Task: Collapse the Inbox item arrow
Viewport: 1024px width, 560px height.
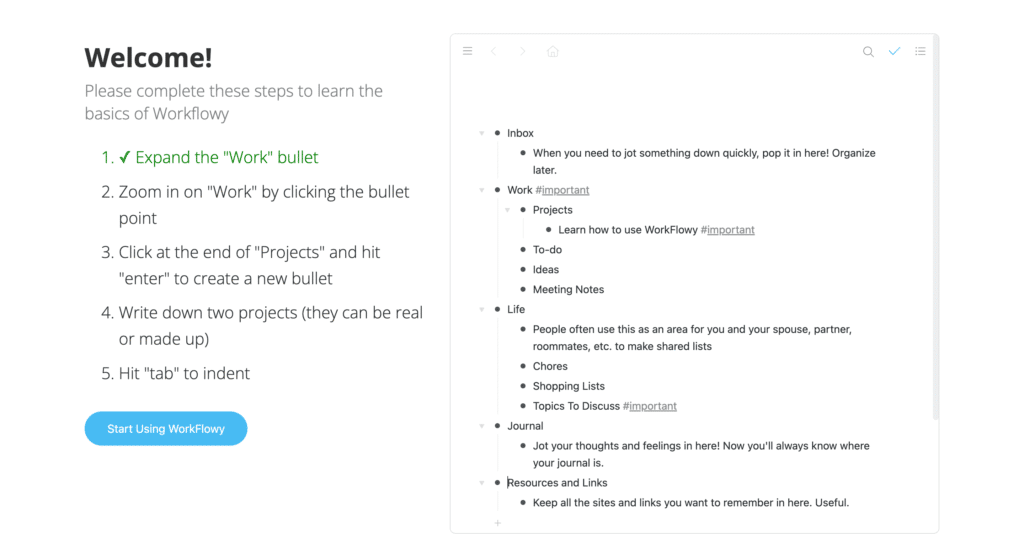Action: point(481,133)
